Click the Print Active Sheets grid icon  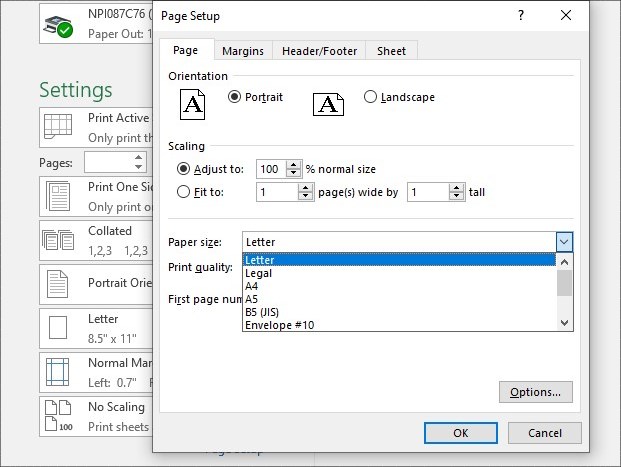click(x=58, y=127)
